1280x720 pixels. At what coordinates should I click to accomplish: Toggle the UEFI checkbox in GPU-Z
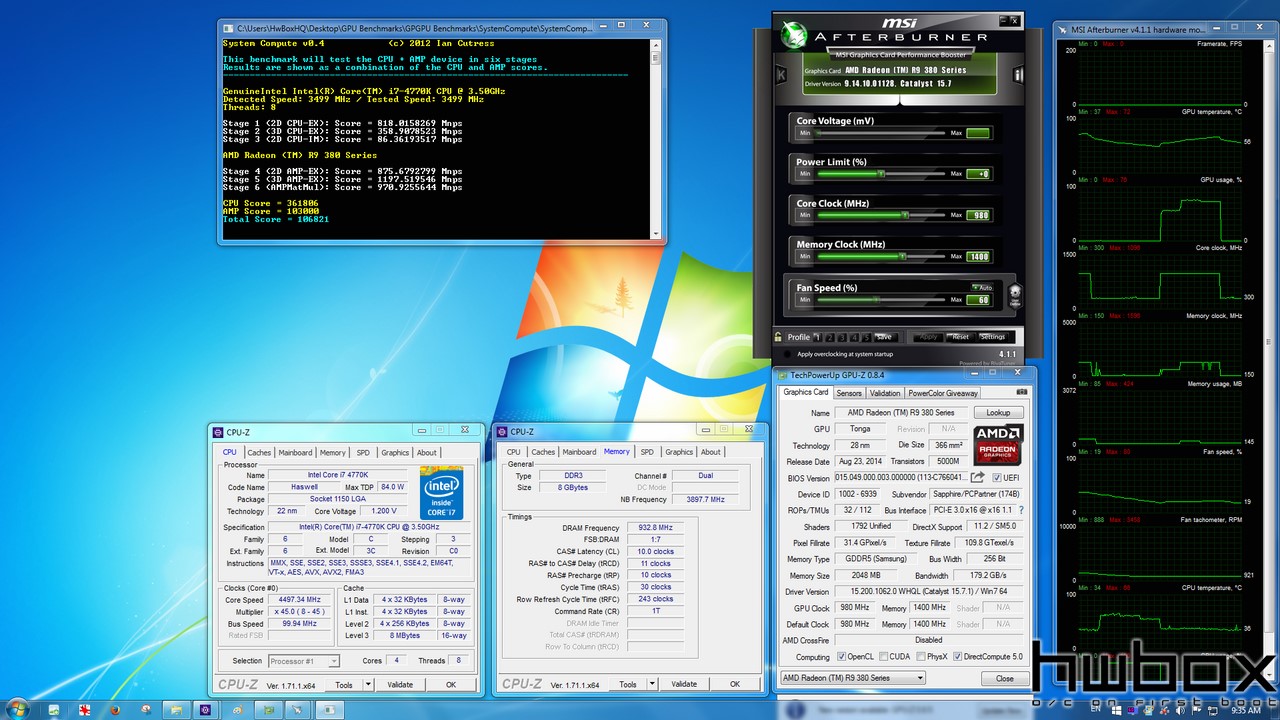coord(997,478)
